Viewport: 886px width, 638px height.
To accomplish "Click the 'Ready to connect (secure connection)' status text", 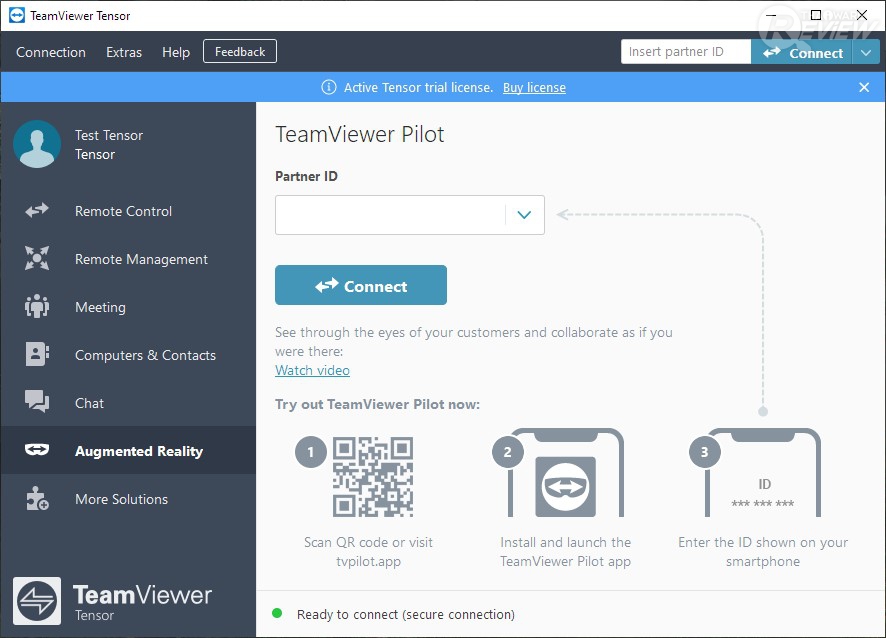I will pos(406,614).
